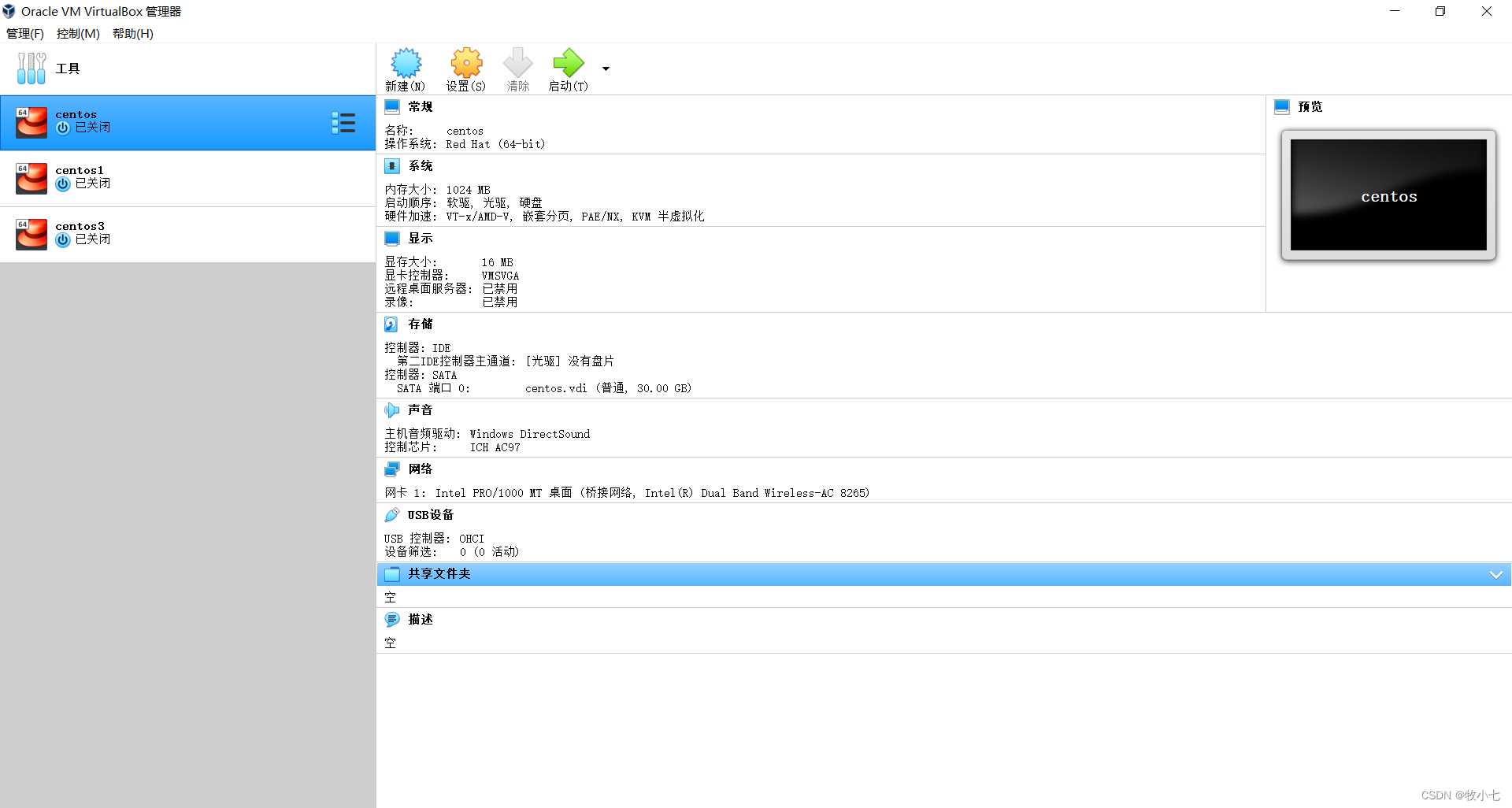Start VM with 启动(T) green arrow

tap(569, 63)
